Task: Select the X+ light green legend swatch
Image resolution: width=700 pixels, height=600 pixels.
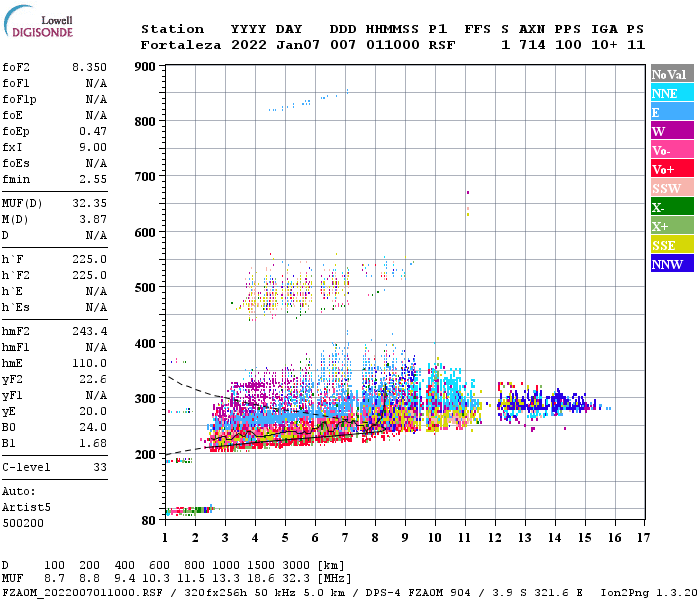Action: [x=672, y=225]
